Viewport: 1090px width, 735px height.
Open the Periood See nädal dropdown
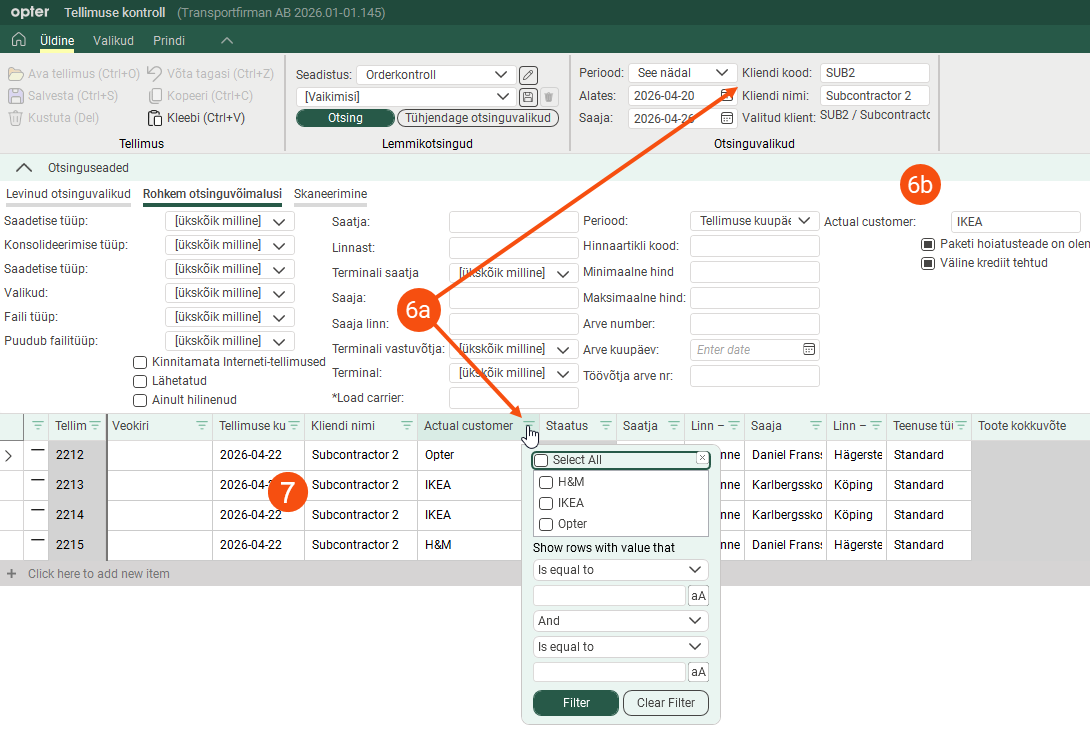click(x=683, y=73)
